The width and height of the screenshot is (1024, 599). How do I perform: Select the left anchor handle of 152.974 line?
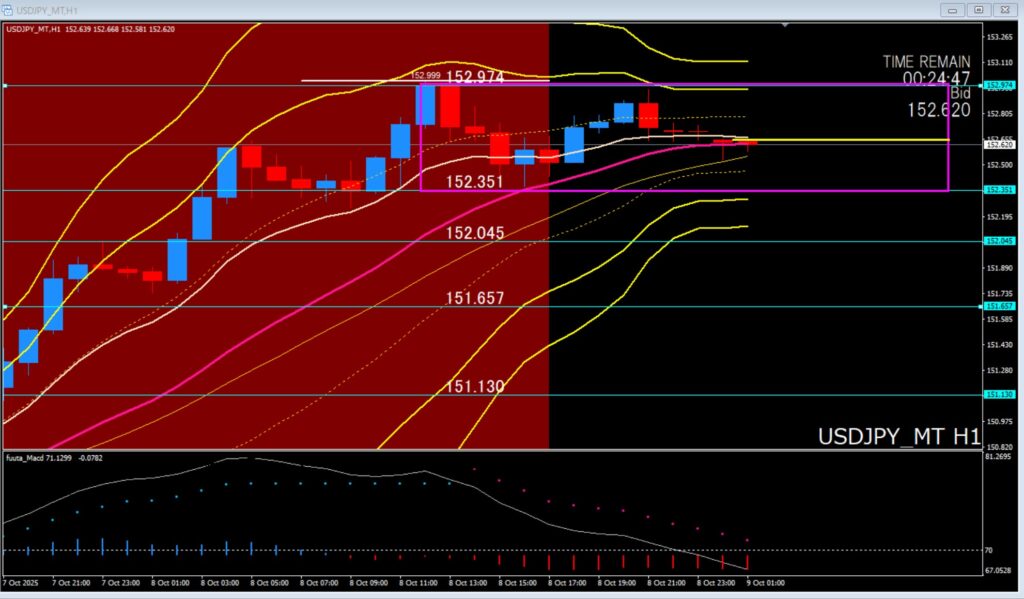[x=5, y=86]
